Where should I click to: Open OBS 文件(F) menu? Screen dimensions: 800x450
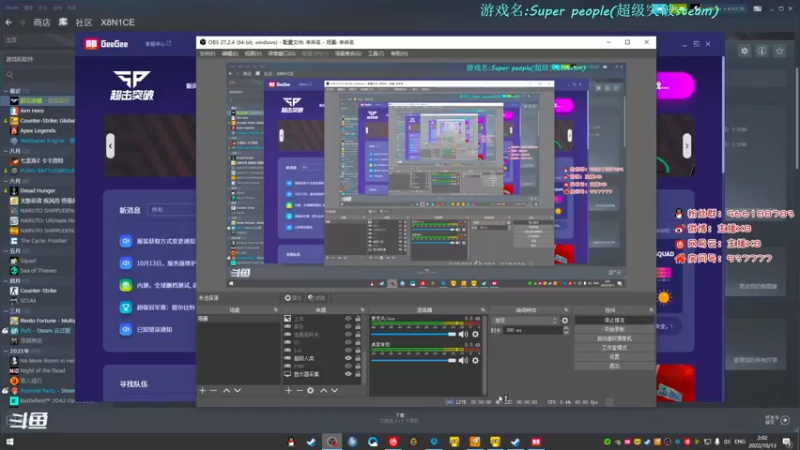tap(207, 54)
